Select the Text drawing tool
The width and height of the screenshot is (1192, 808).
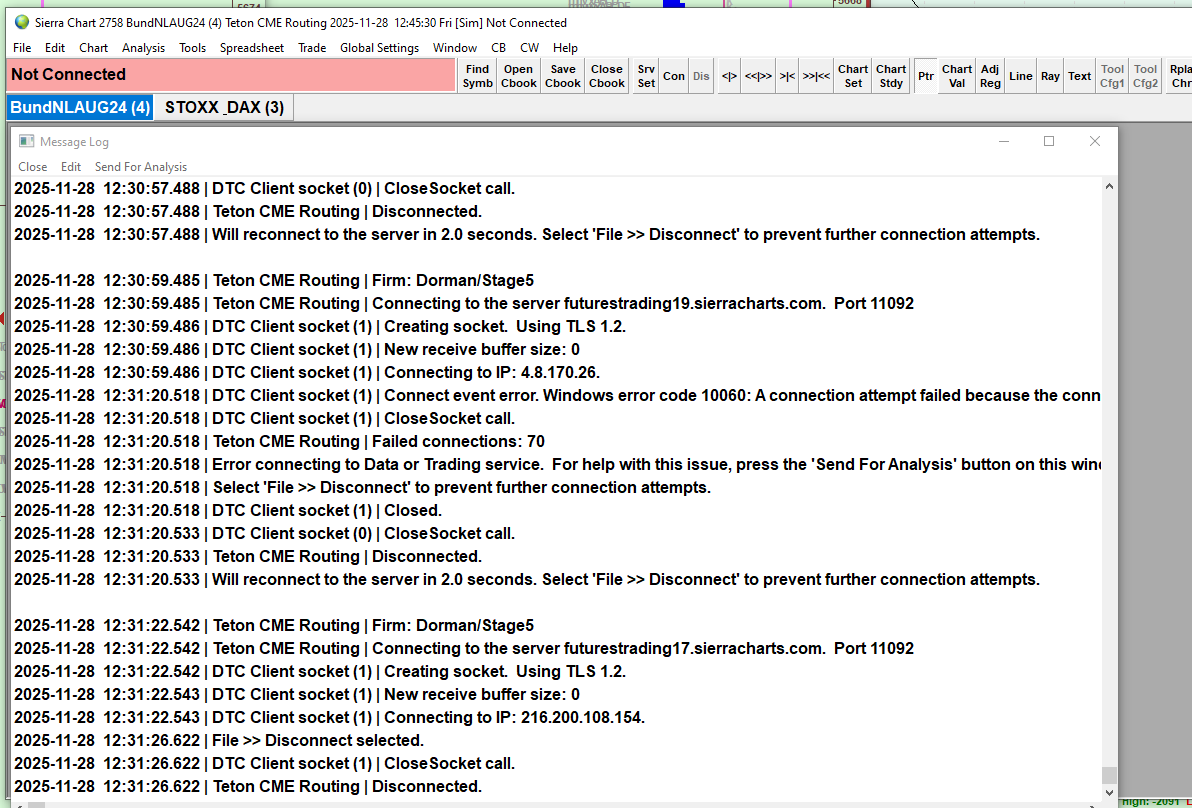(1079, 76)
